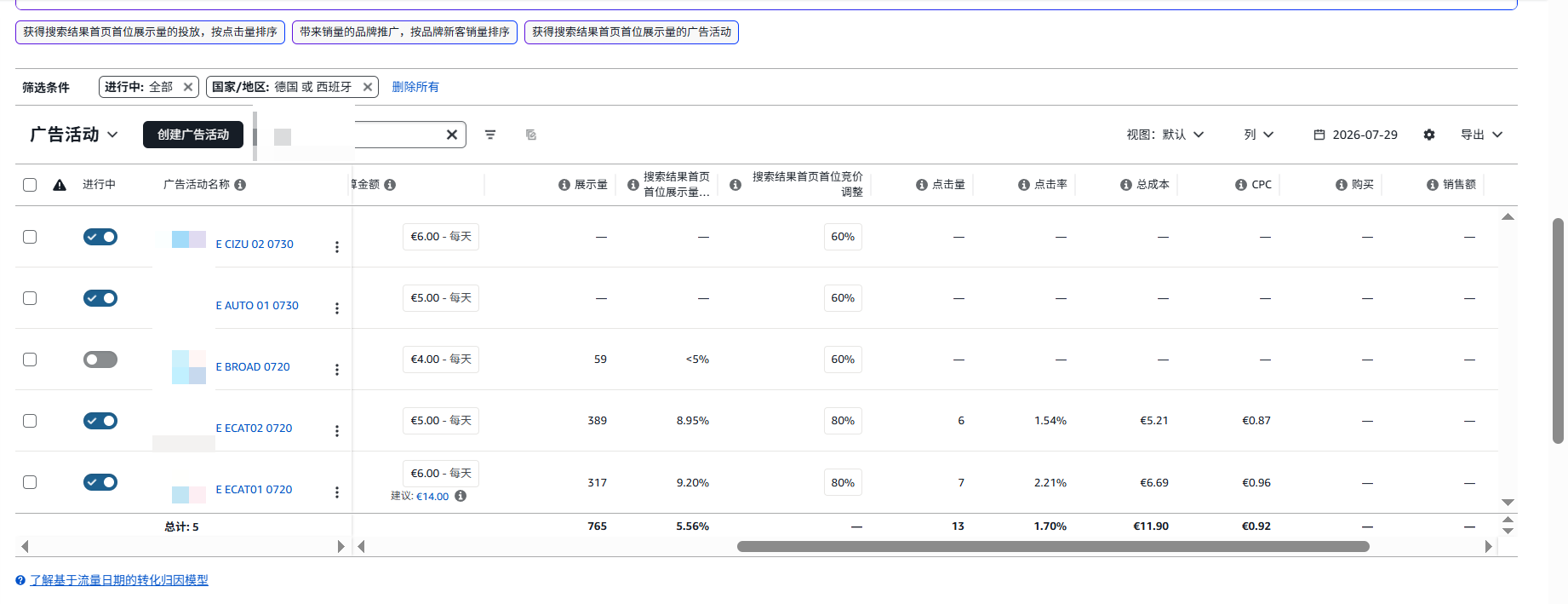Open three-dot menu for E CIZU 02 0730
1568x604 pixels.
(337, 247)
